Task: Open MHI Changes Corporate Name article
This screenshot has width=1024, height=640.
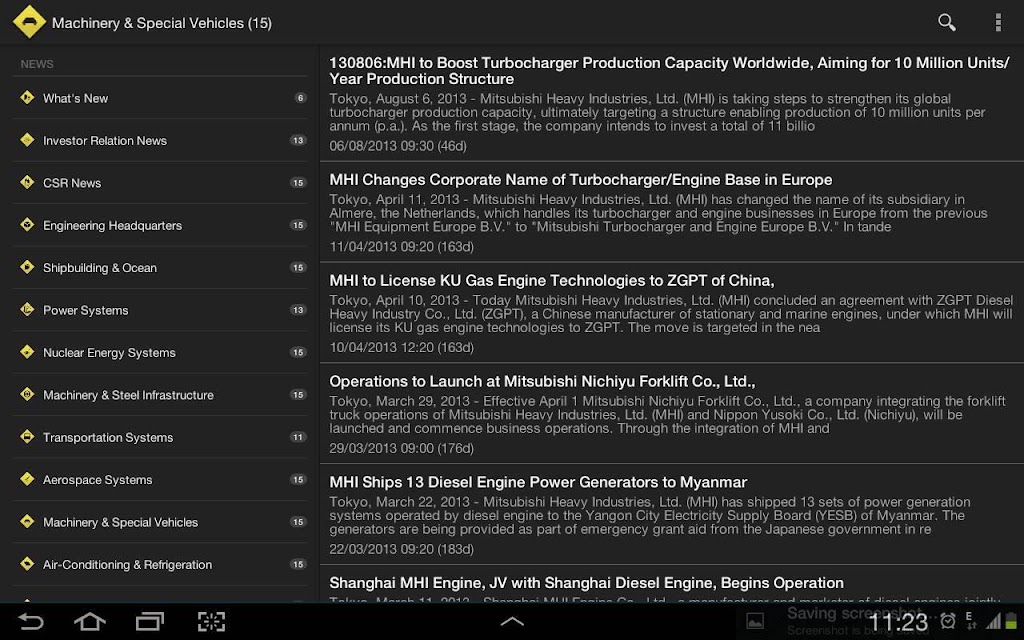Action: point(672,212)
